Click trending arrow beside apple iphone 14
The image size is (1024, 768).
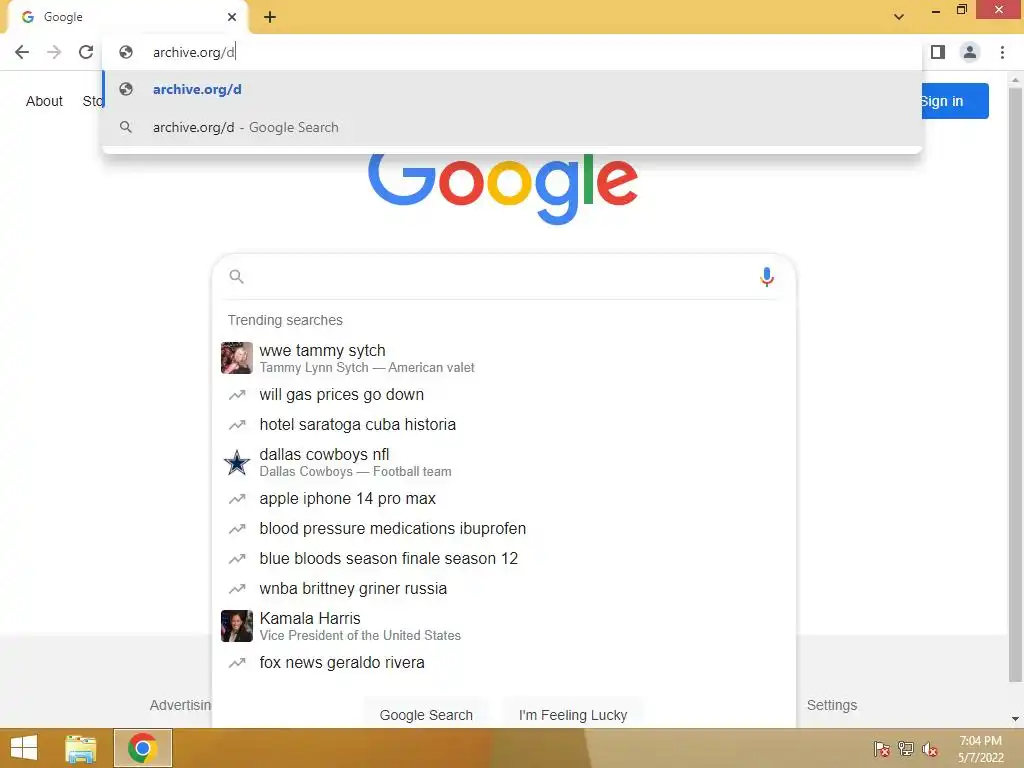[x=236, y=498]
